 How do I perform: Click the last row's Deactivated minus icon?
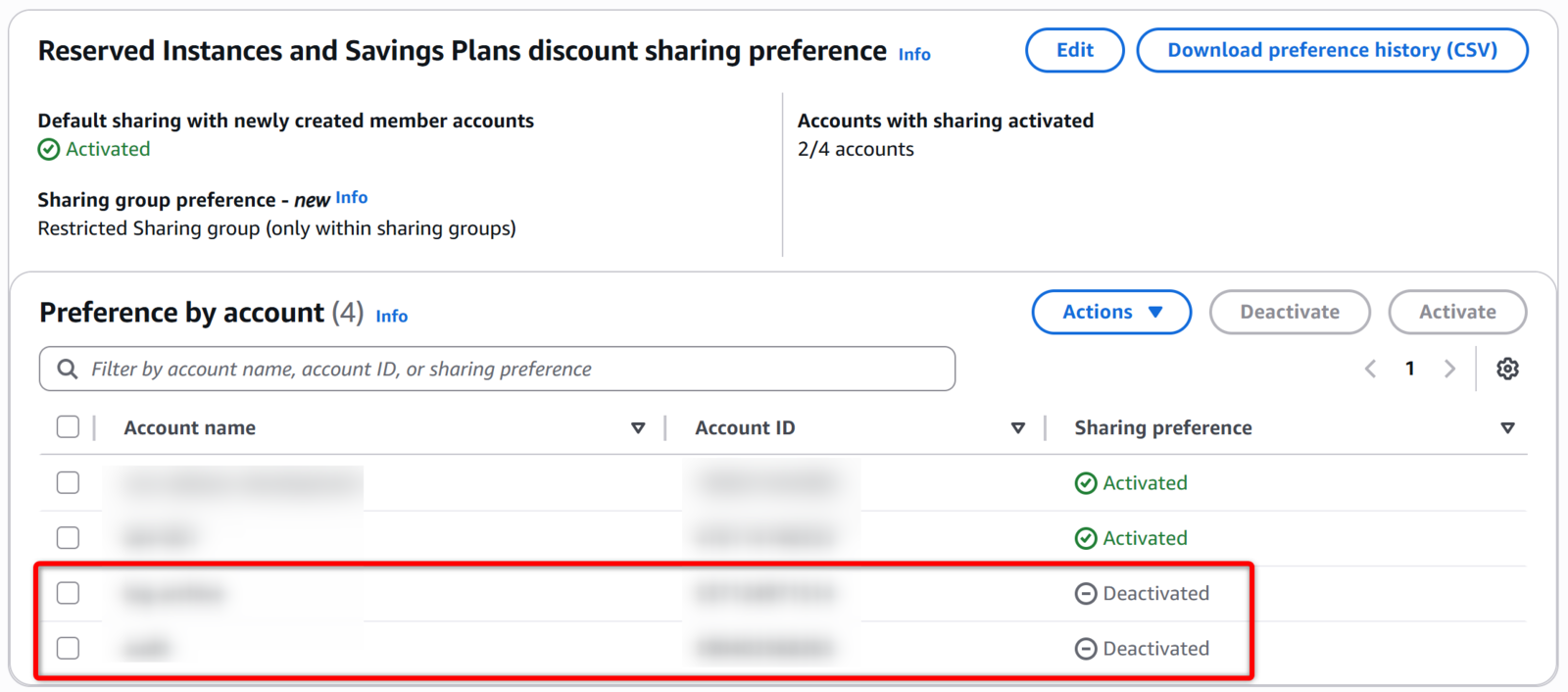pyautogui.click(x=1086, y=649)
